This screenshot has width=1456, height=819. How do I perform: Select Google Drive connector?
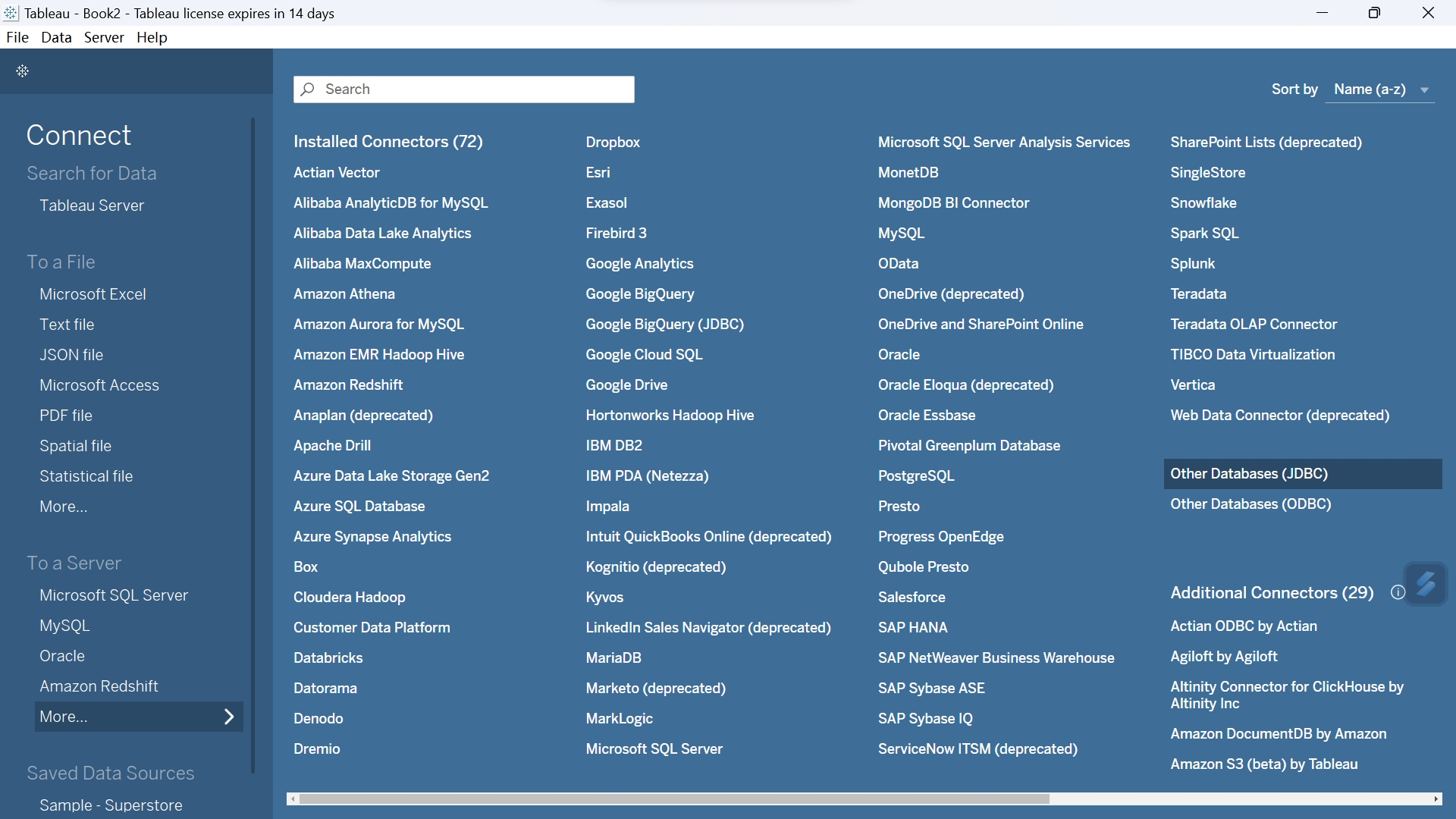tap(626, 385)
